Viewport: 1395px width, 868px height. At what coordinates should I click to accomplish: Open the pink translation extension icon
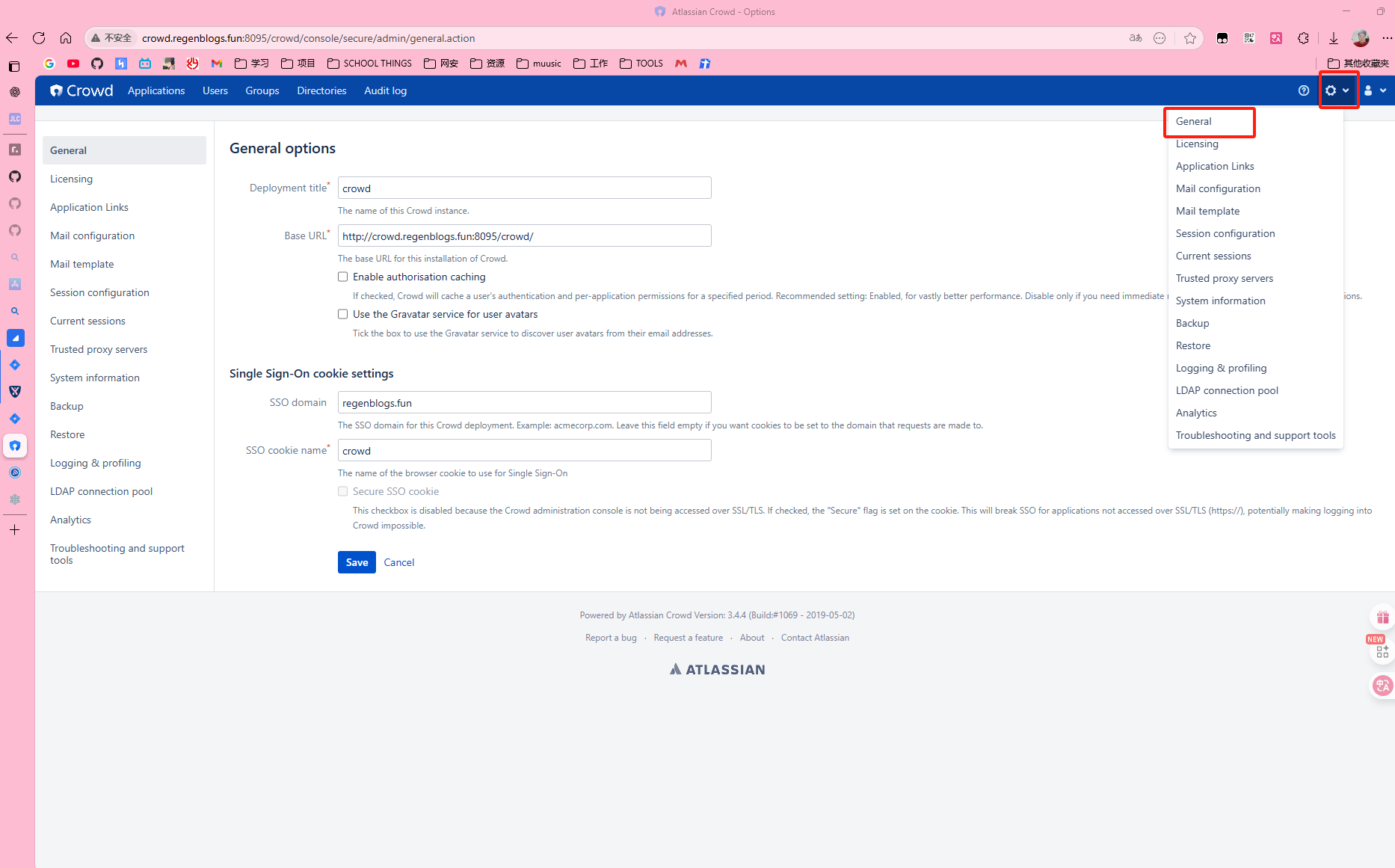[x=1276, y=38]
